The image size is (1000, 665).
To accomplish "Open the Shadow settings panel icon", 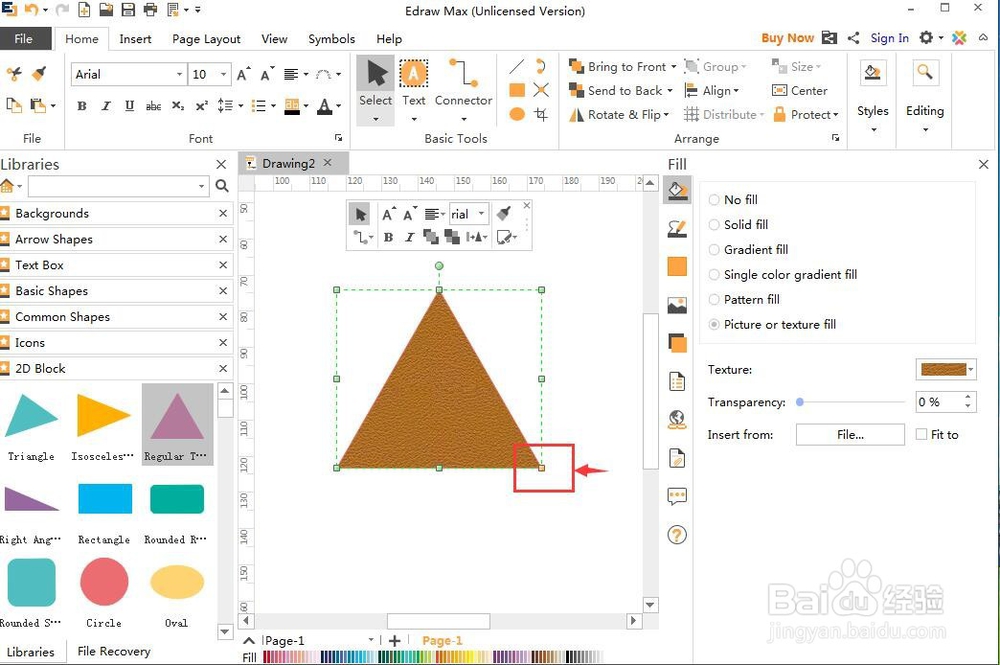I will pyautogui.click(x=677, y=343).
